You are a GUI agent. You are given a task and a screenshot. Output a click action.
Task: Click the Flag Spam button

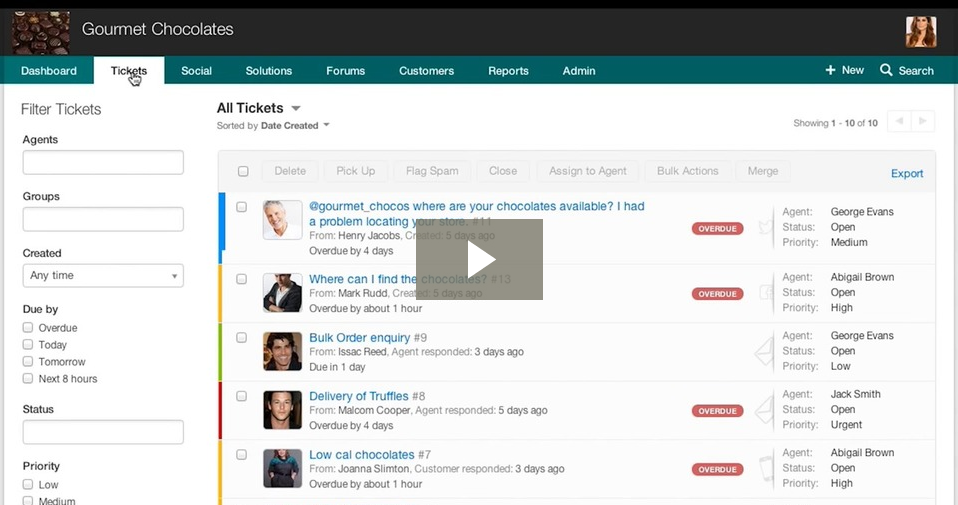432,171
